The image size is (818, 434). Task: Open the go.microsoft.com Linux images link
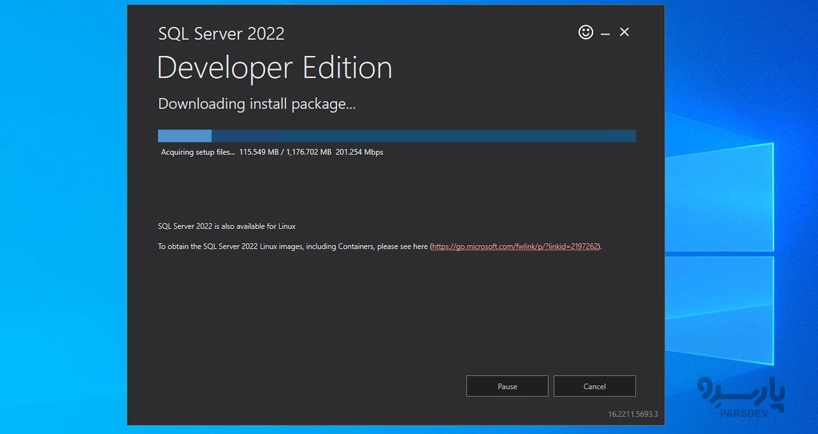pyautogui.click(x=515, y=246)
